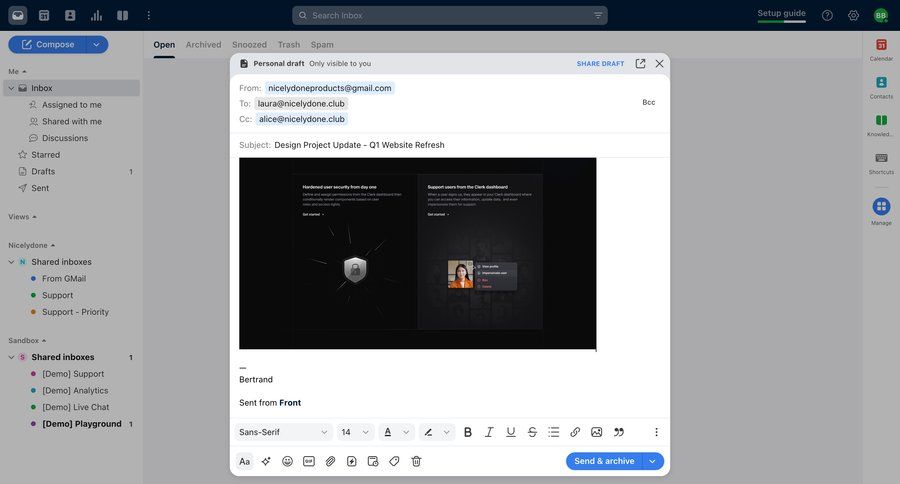Open more formatting options menu
This screenshot has height=484, width=900.
point(656,432)
